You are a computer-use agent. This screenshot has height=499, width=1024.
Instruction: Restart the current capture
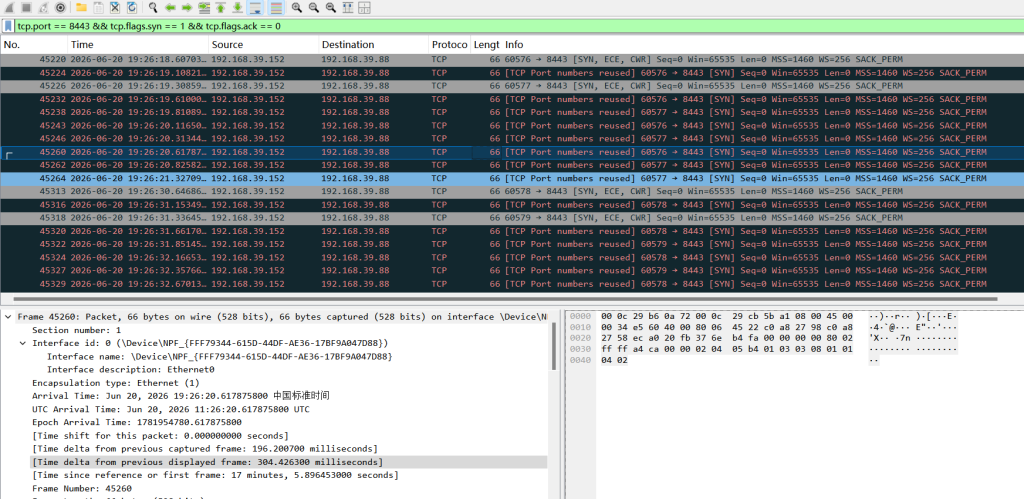(x=43, y=8)
